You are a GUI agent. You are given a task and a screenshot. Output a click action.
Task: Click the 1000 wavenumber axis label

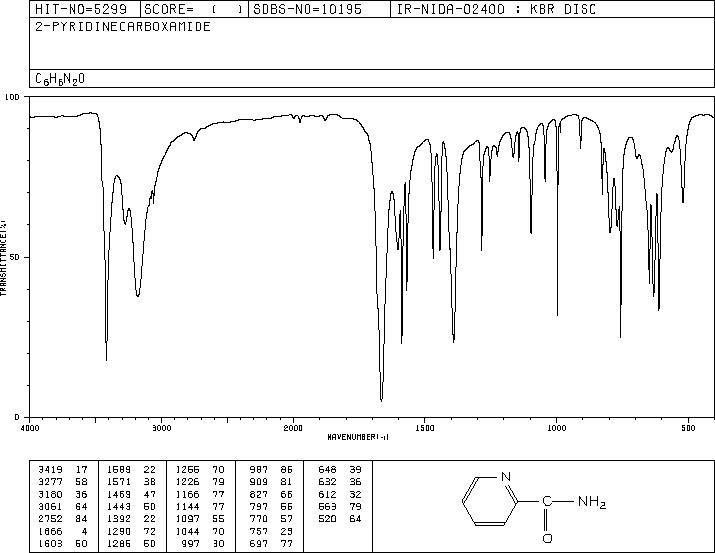(x=556, y=428)
